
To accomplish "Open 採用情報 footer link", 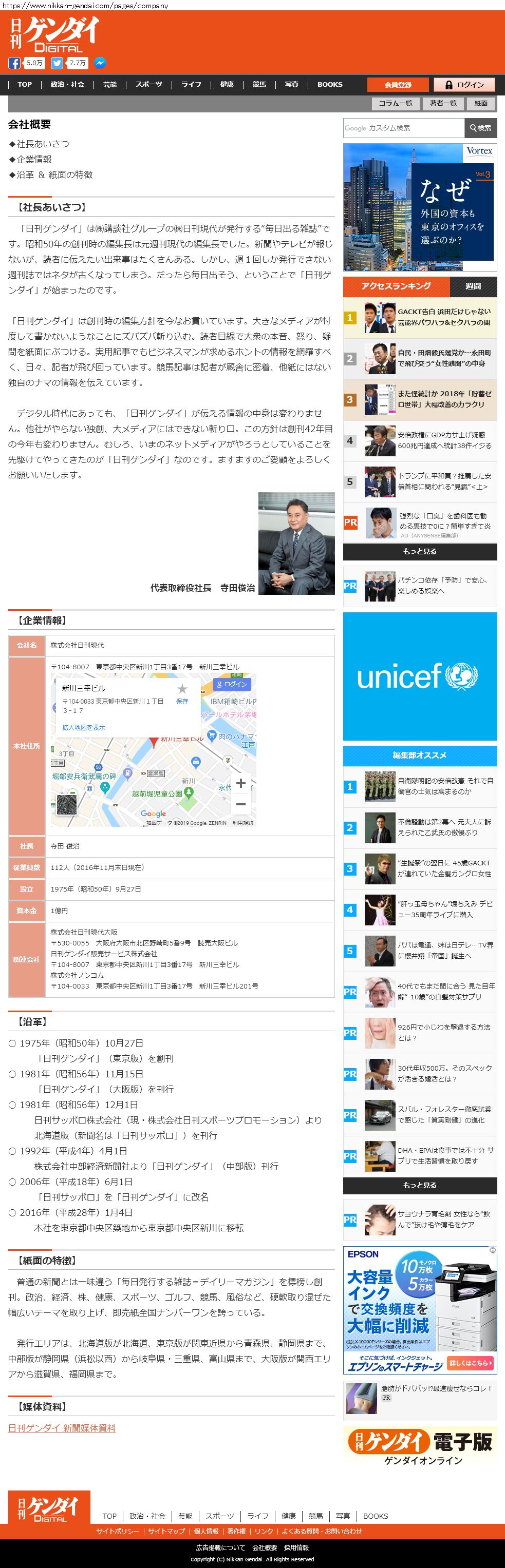I will pos(296,1547).
